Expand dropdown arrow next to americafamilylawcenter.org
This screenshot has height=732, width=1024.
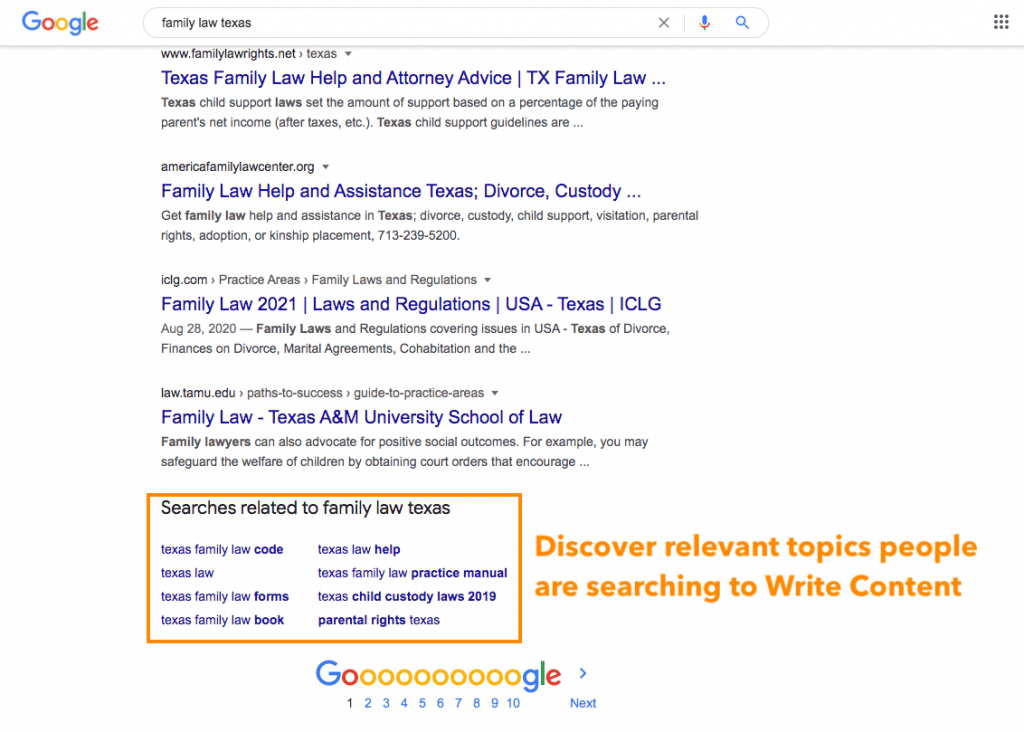[325, 167]
